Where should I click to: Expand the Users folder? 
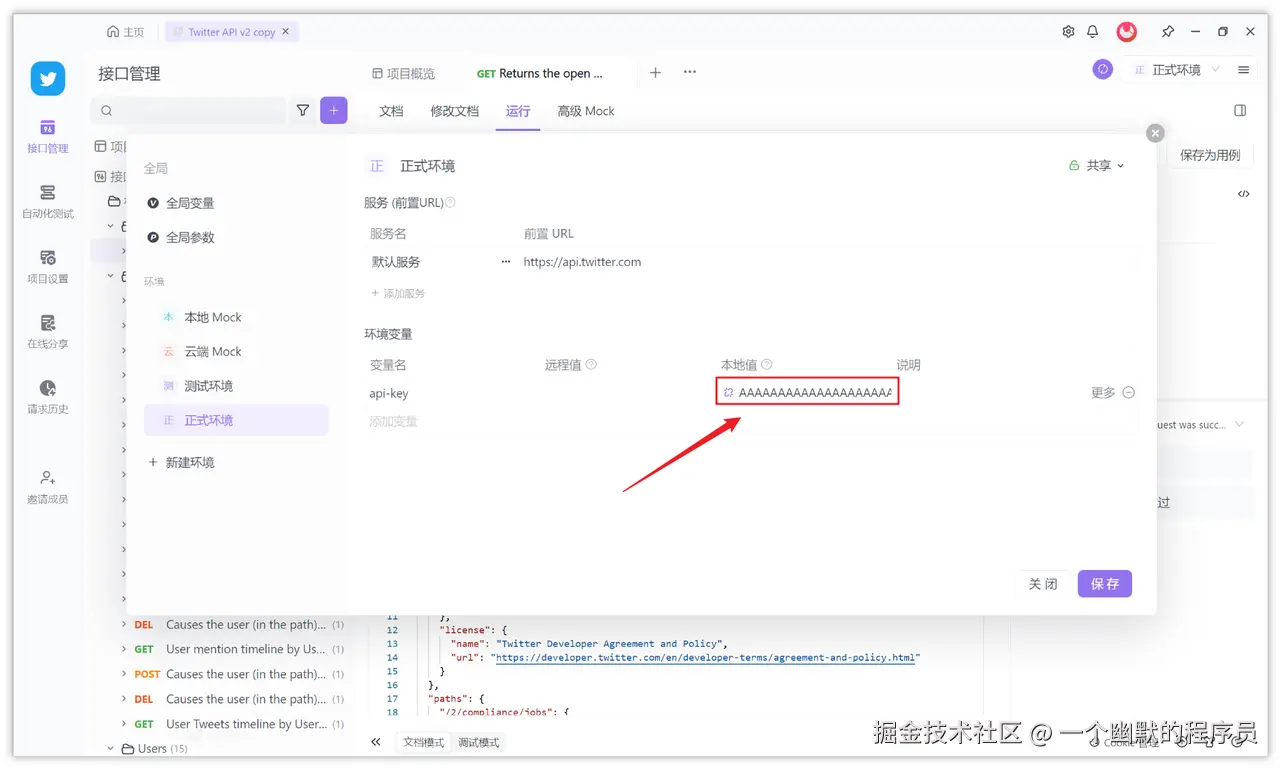[110, 748]
